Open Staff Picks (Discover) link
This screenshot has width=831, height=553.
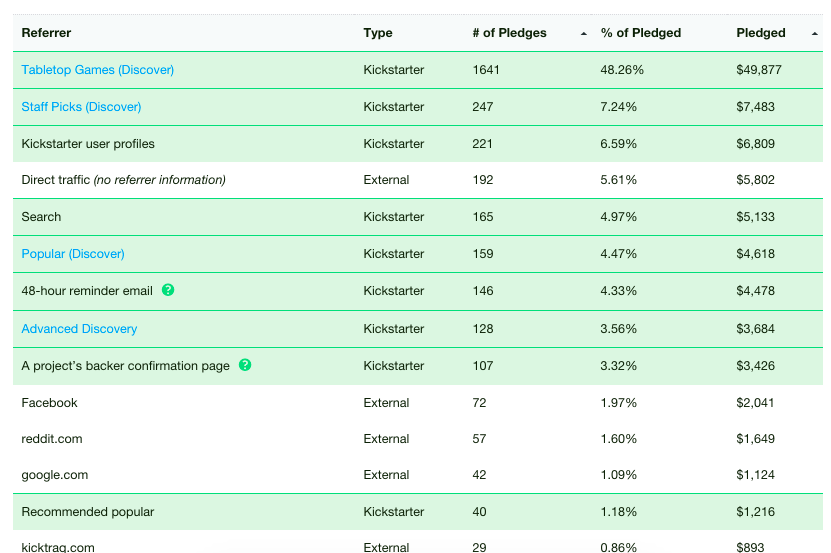(81, 107)
